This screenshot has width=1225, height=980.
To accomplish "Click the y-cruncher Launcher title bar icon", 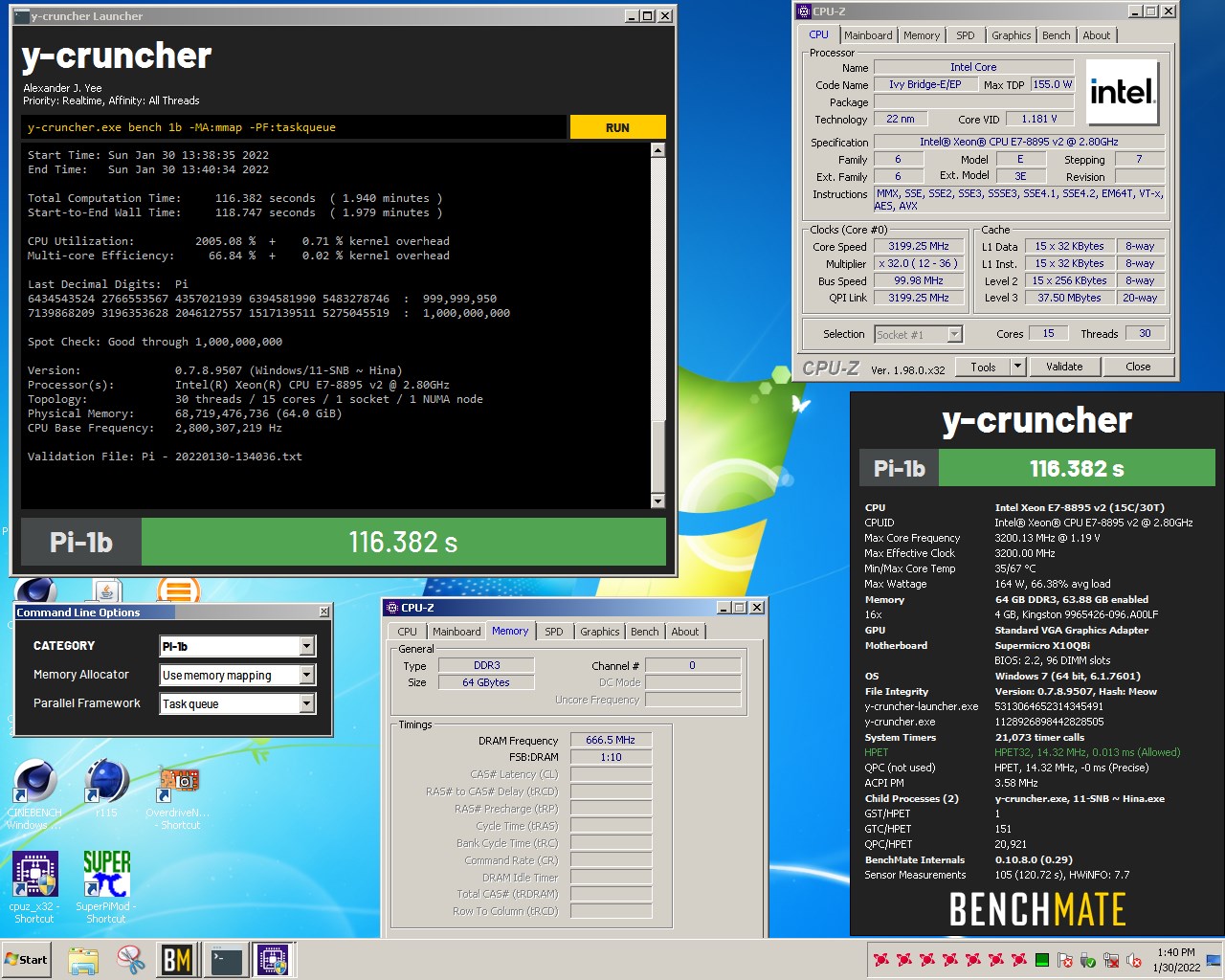I will click(x=21, y=15).
